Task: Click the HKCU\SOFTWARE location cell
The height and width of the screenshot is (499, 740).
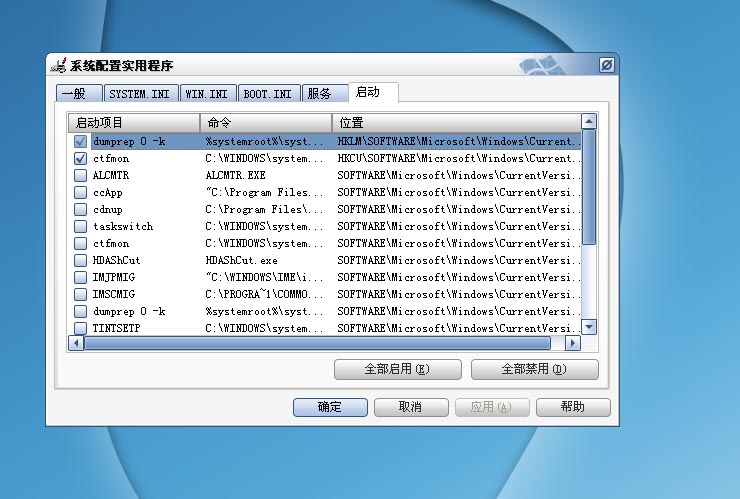Action: [459, 158]
